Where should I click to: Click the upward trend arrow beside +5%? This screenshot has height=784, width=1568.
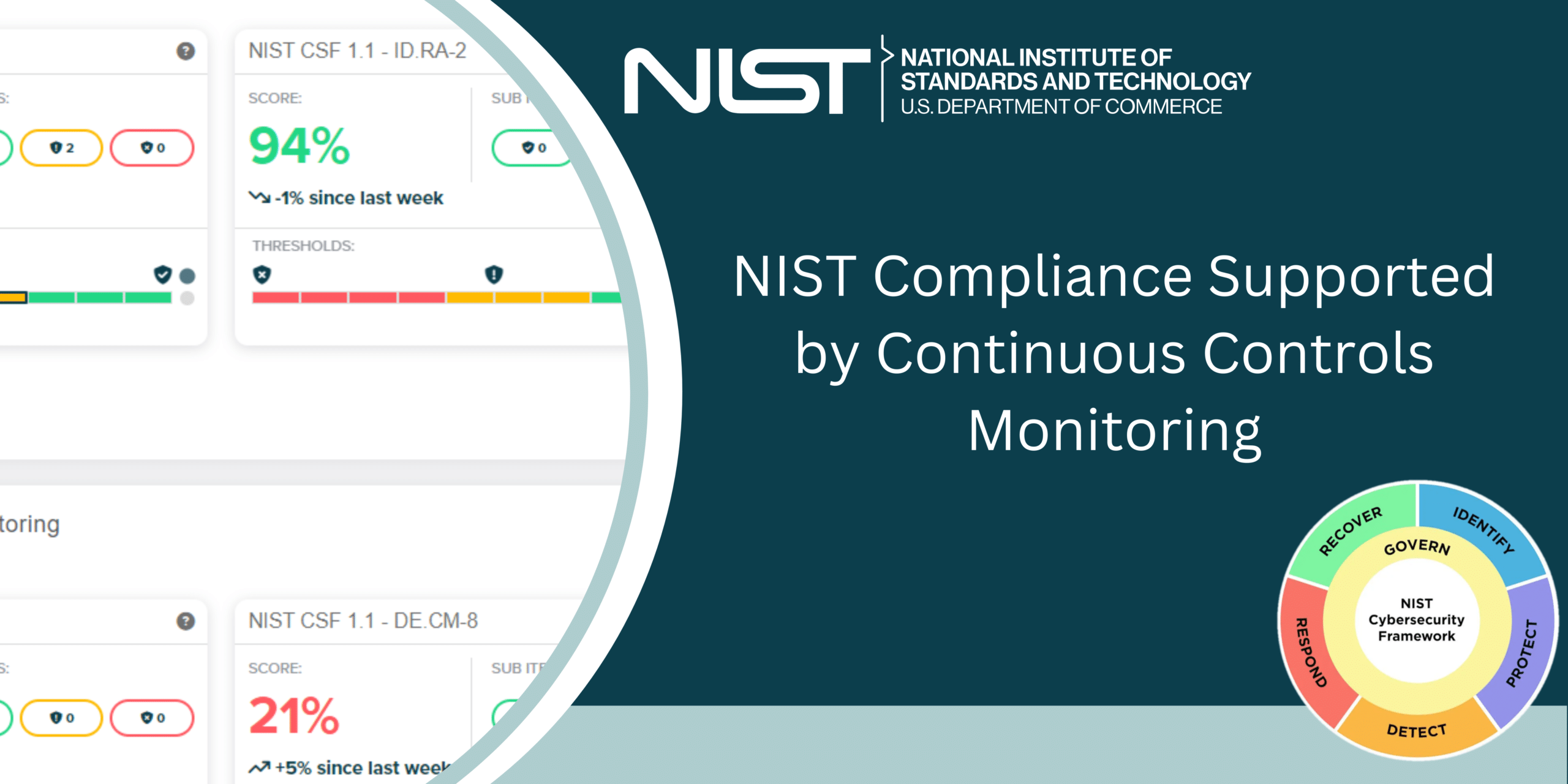coord(259,767)
